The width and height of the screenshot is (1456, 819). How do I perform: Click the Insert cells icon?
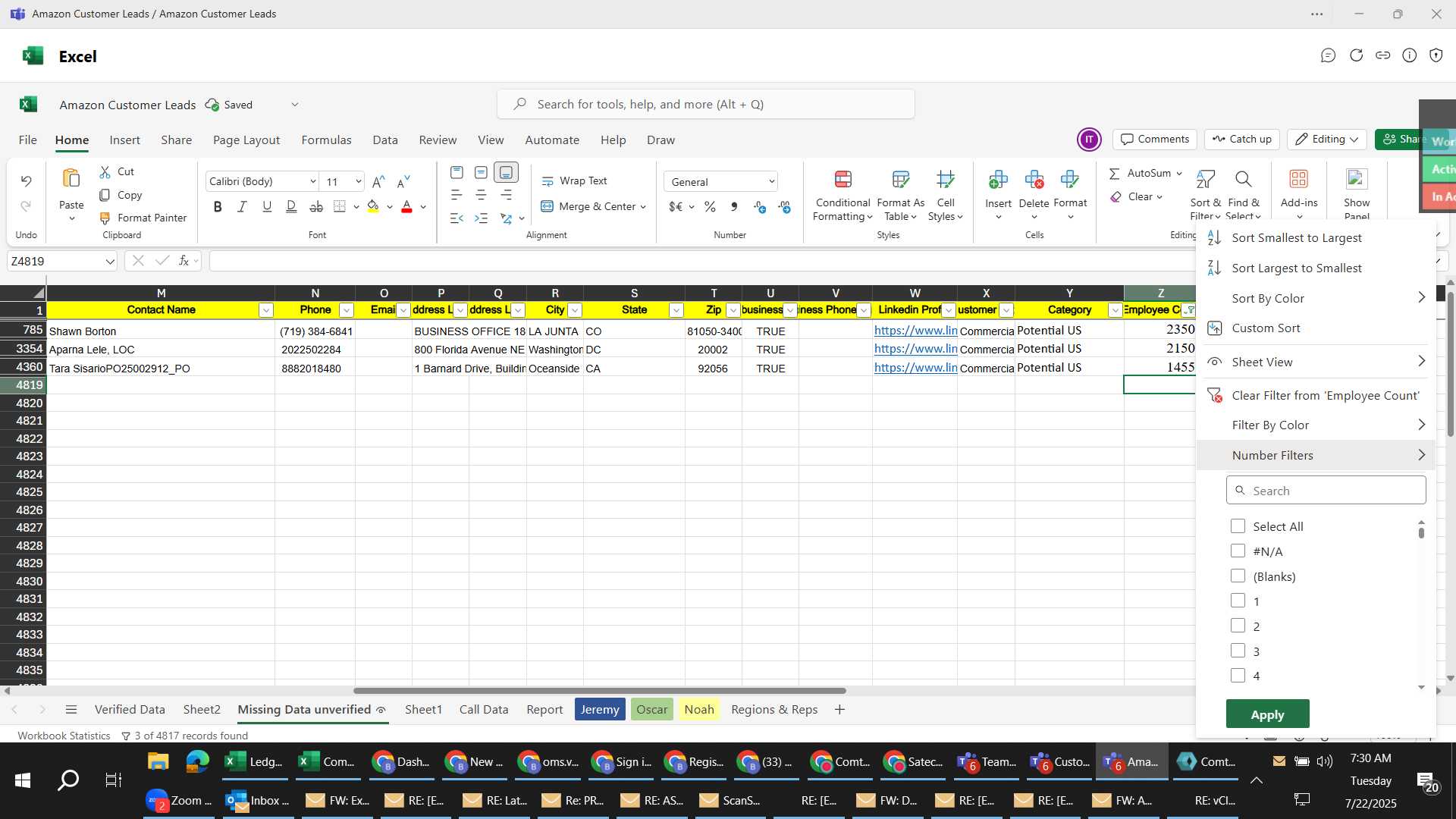[x=998, y=179]
